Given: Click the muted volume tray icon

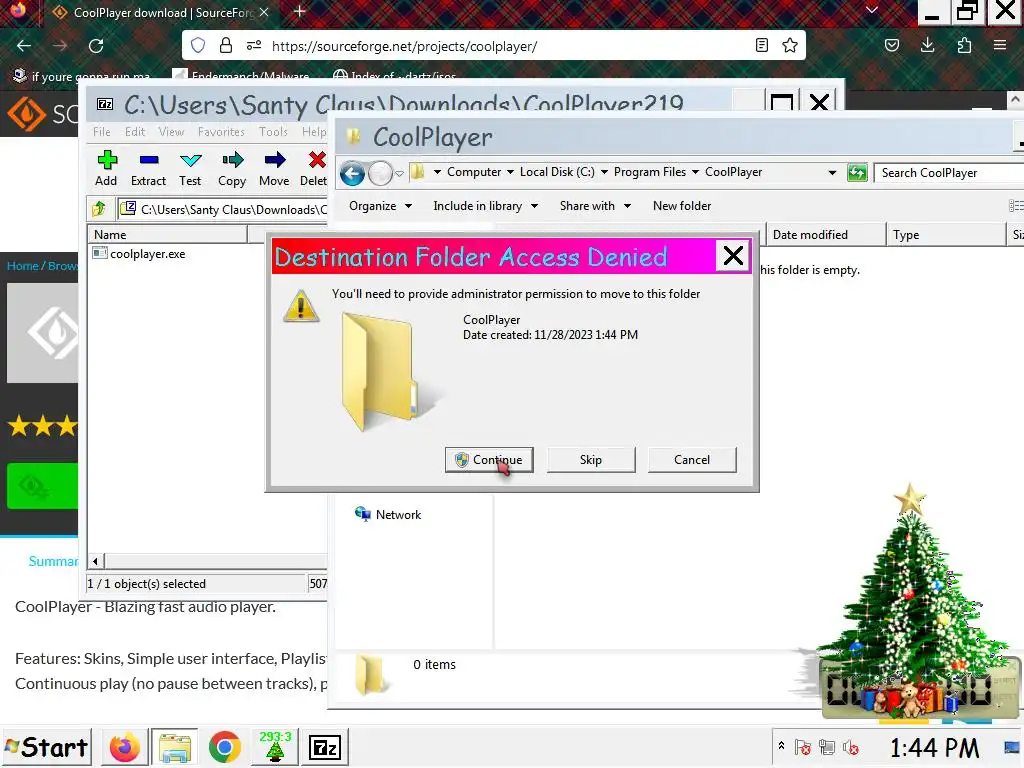Looking at the screenshot, I should (x=850, y=747).
